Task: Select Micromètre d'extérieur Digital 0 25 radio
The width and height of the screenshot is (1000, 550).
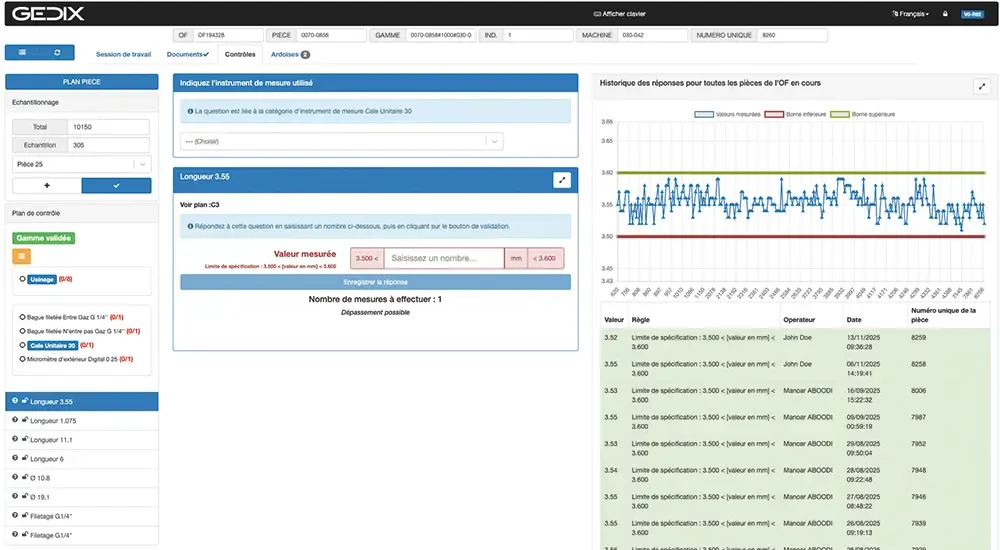Action: 22,359
